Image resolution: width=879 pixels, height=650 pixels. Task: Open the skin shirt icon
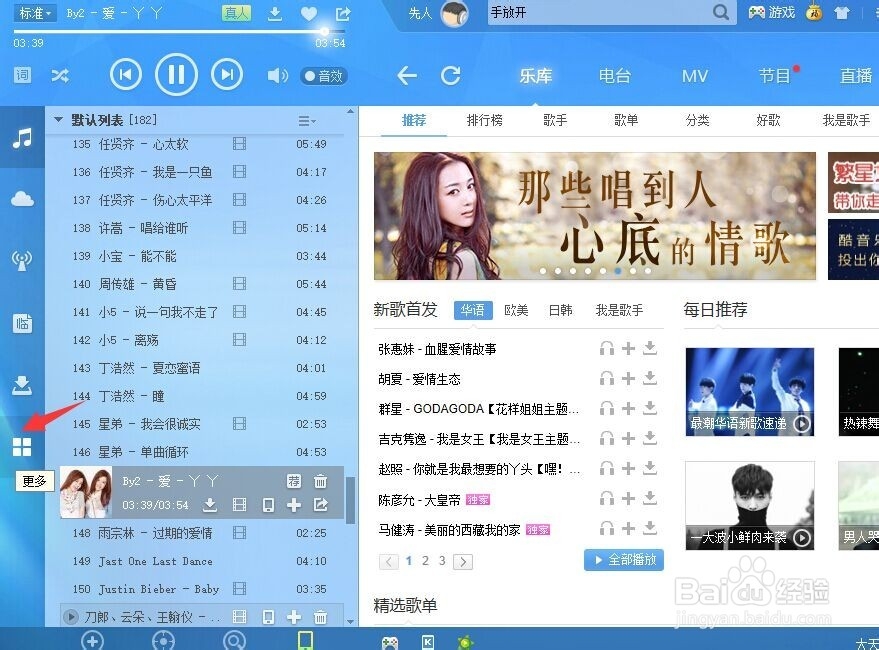pos(841,13)
